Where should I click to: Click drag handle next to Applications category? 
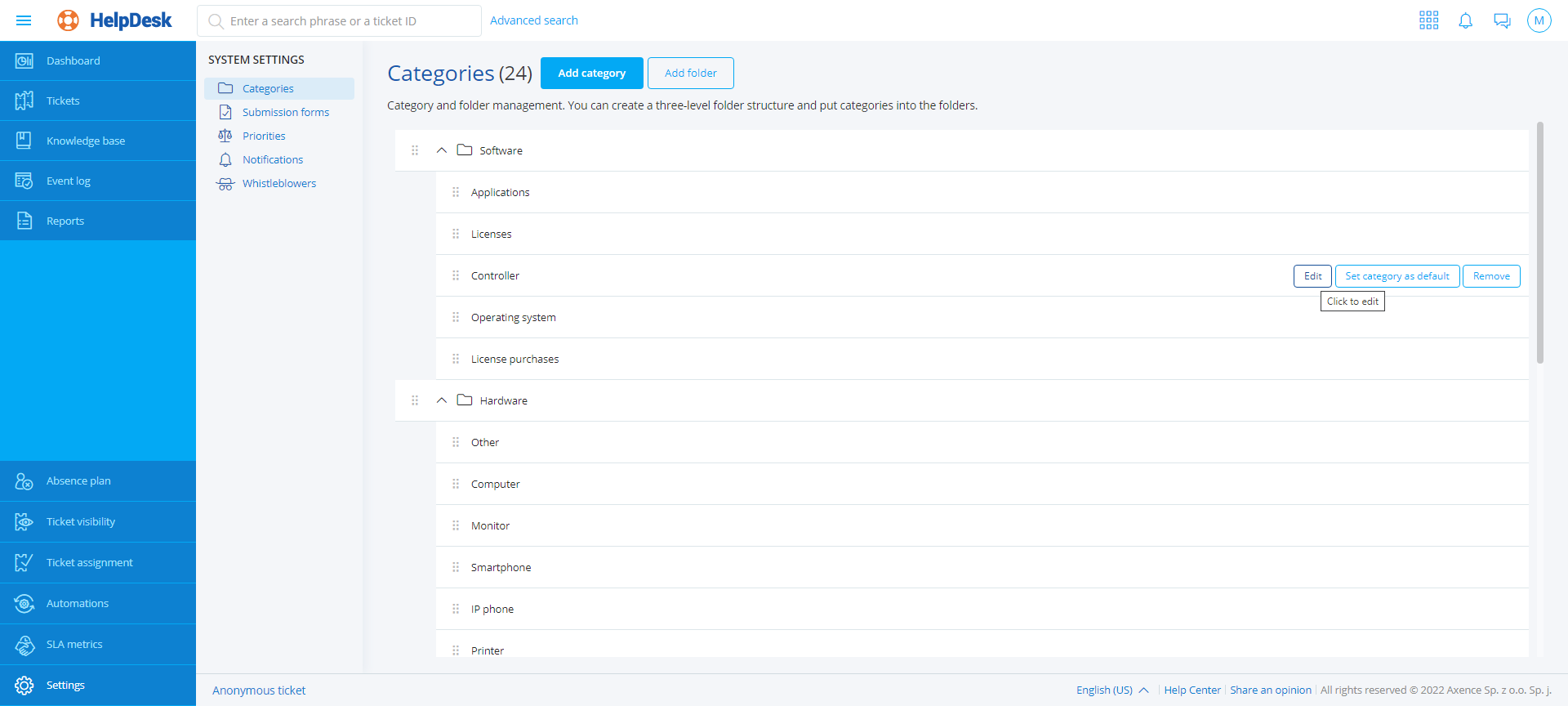456,192
